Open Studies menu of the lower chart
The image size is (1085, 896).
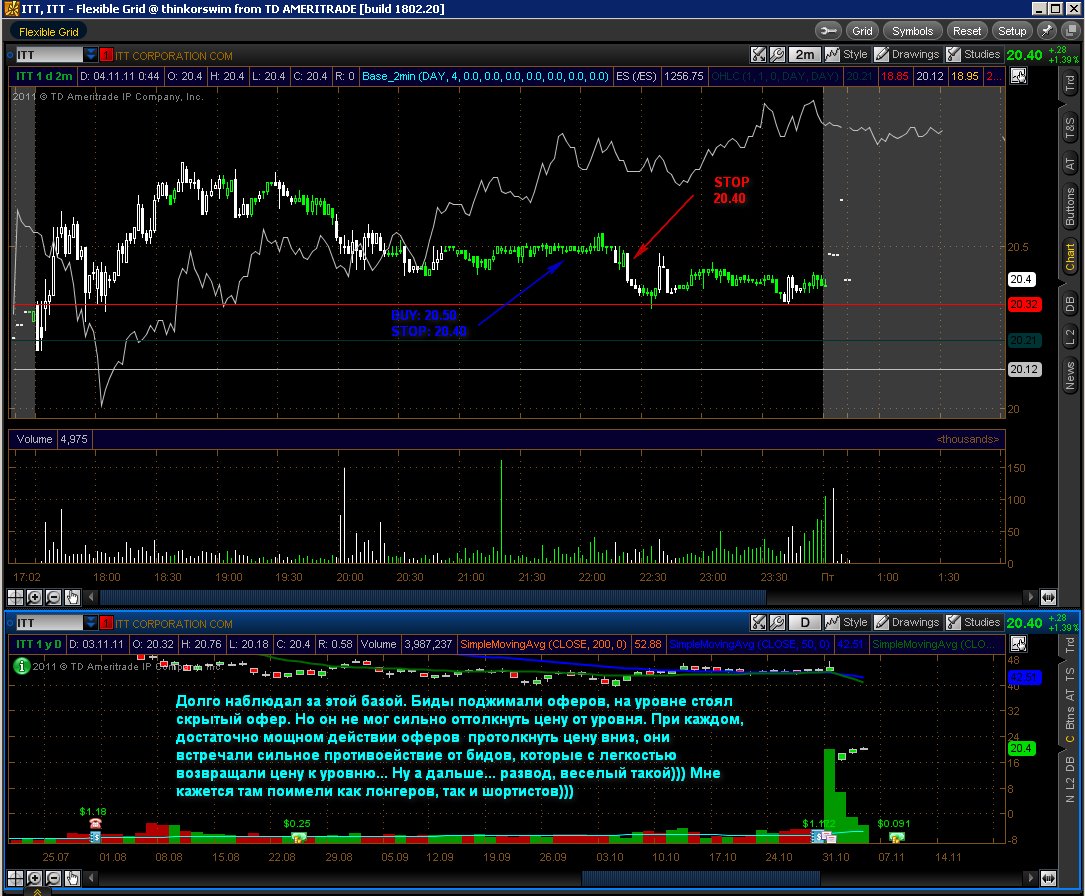[x=974, y=623]
